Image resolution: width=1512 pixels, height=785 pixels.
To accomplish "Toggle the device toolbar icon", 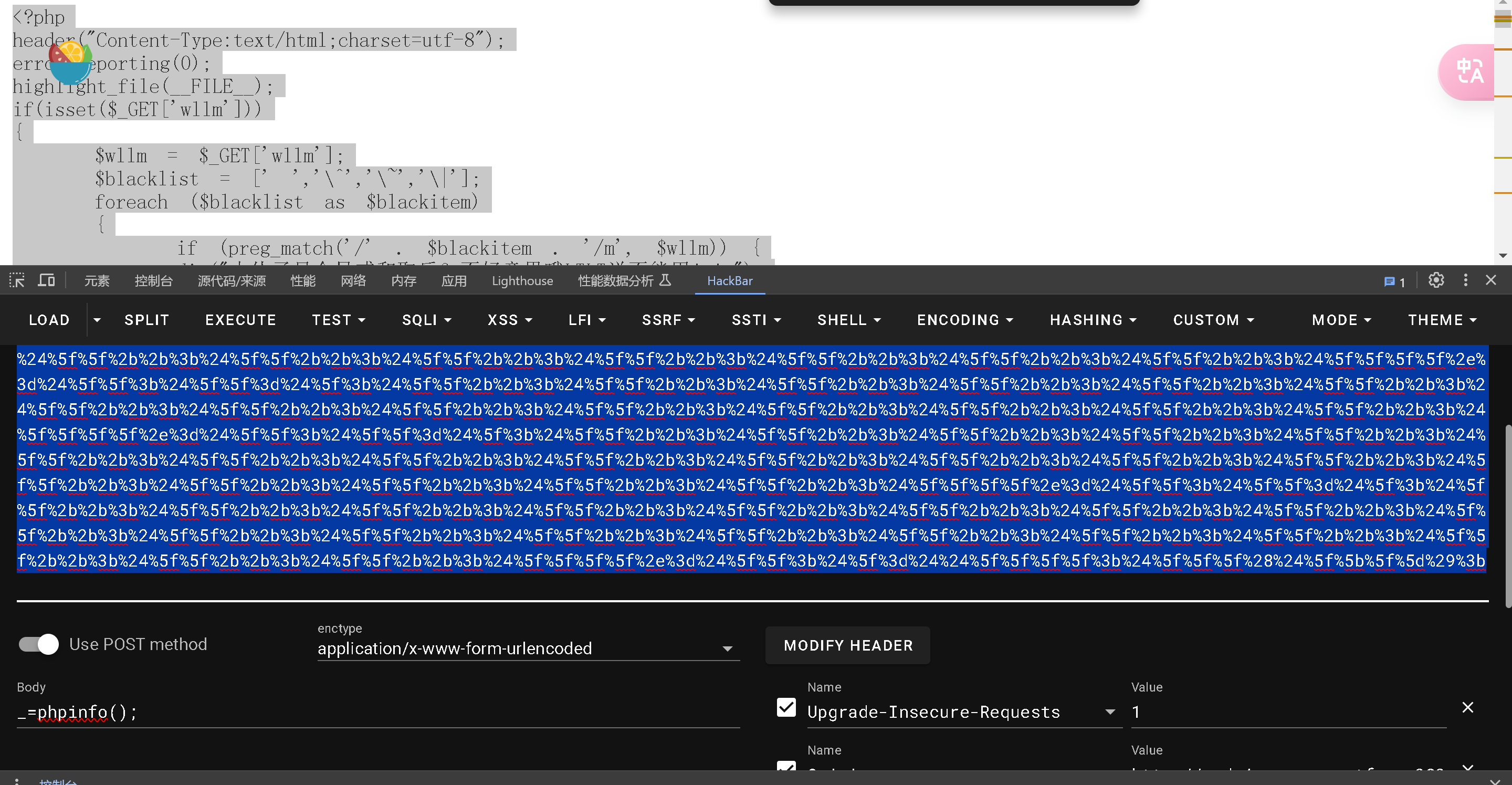I will click(x=46, y=280).
